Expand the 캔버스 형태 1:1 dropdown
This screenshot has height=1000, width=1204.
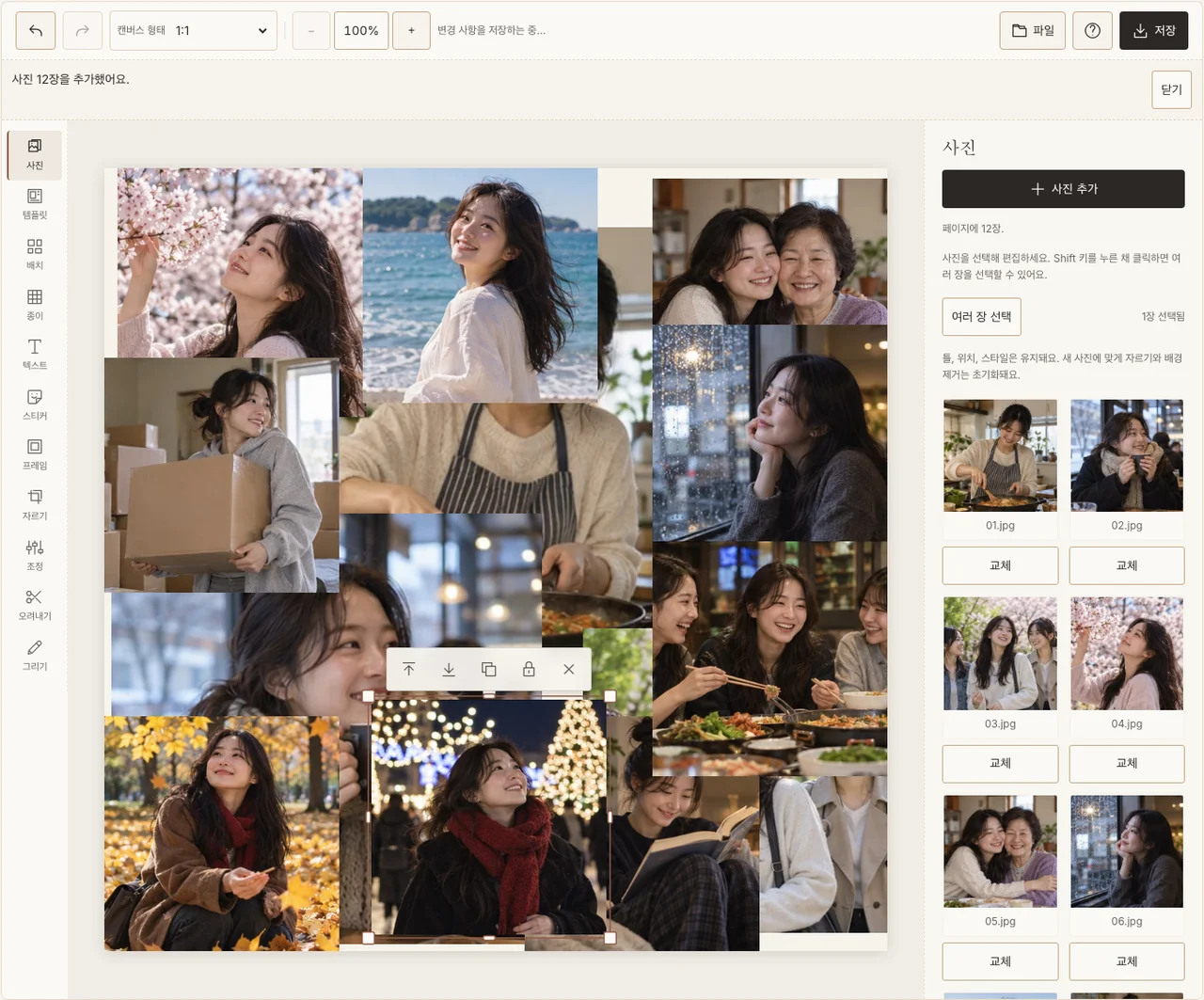point(193,30)
